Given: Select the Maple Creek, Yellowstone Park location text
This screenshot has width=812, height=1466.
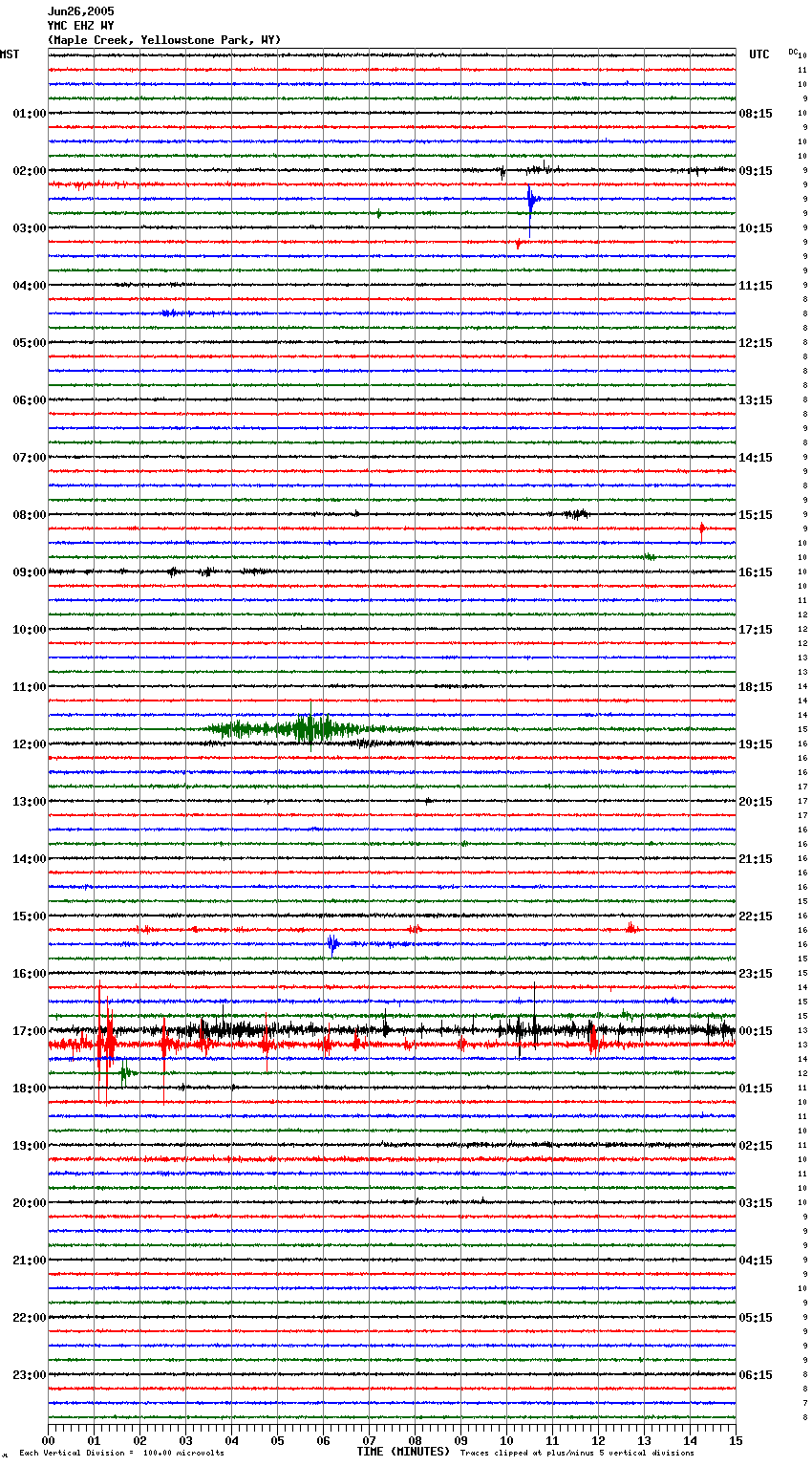Looking at the screenshot, I should [163, 40].
